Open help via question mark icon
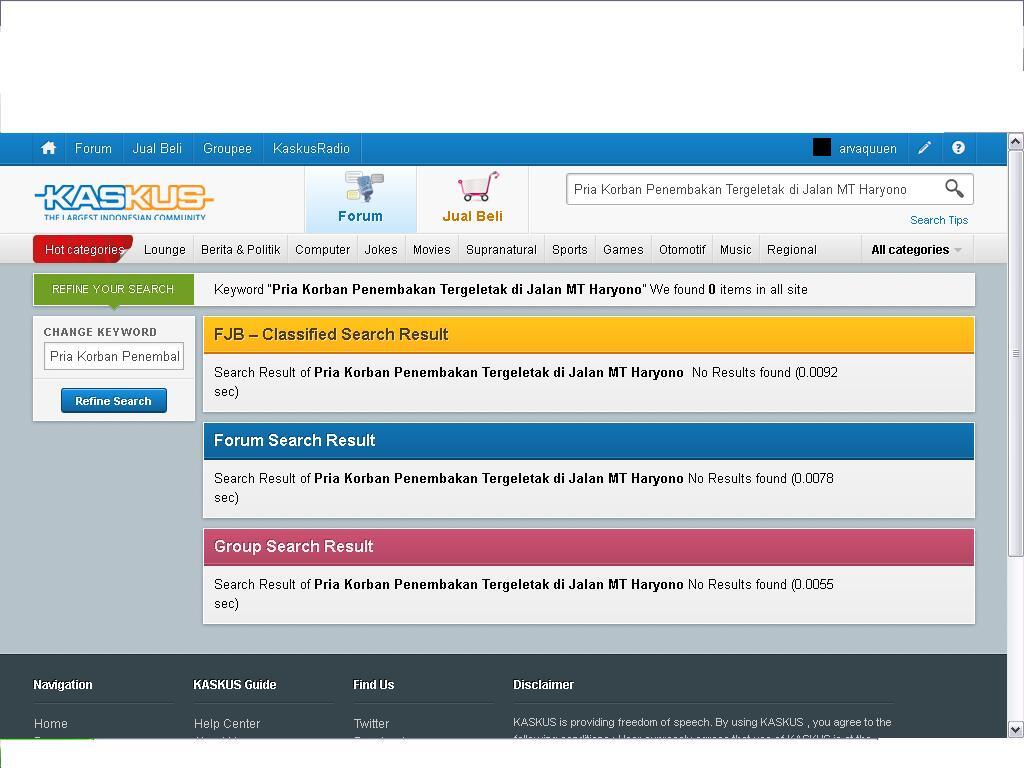 click(958, 148)
